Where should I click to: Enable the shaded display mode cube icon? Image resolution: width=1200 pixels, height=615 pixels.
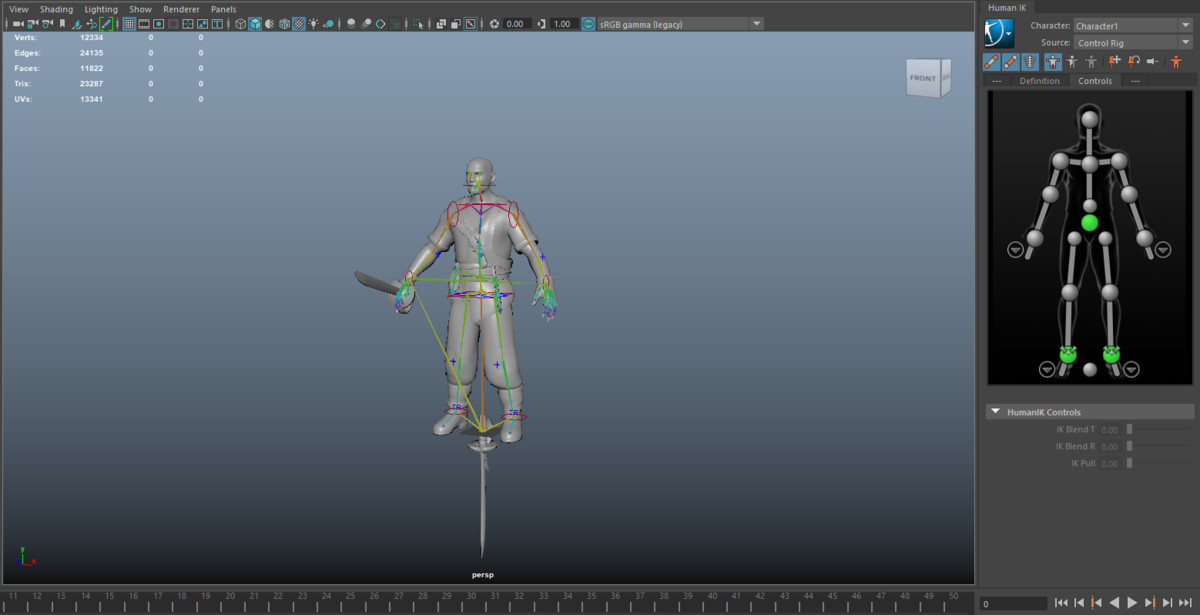(255, 22)
